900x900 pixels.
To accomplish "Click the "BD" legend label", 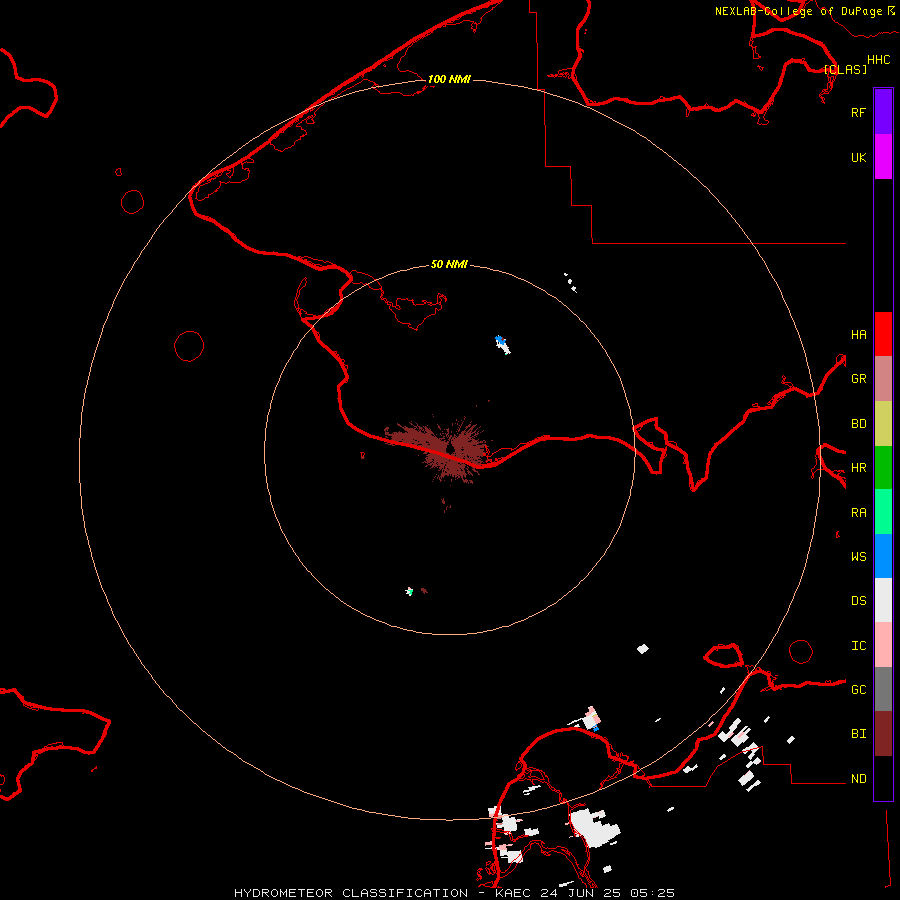I will [858, 424].
